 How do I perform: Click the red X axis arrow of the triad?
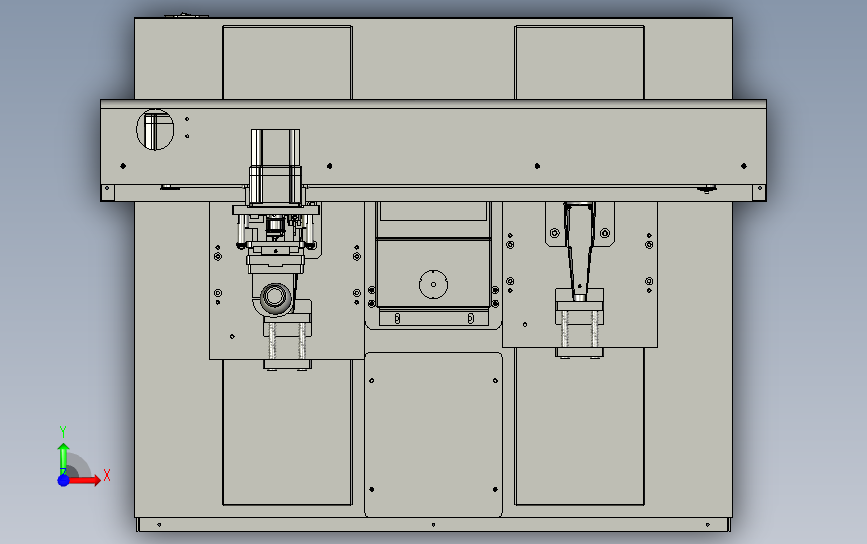point(84,480)
